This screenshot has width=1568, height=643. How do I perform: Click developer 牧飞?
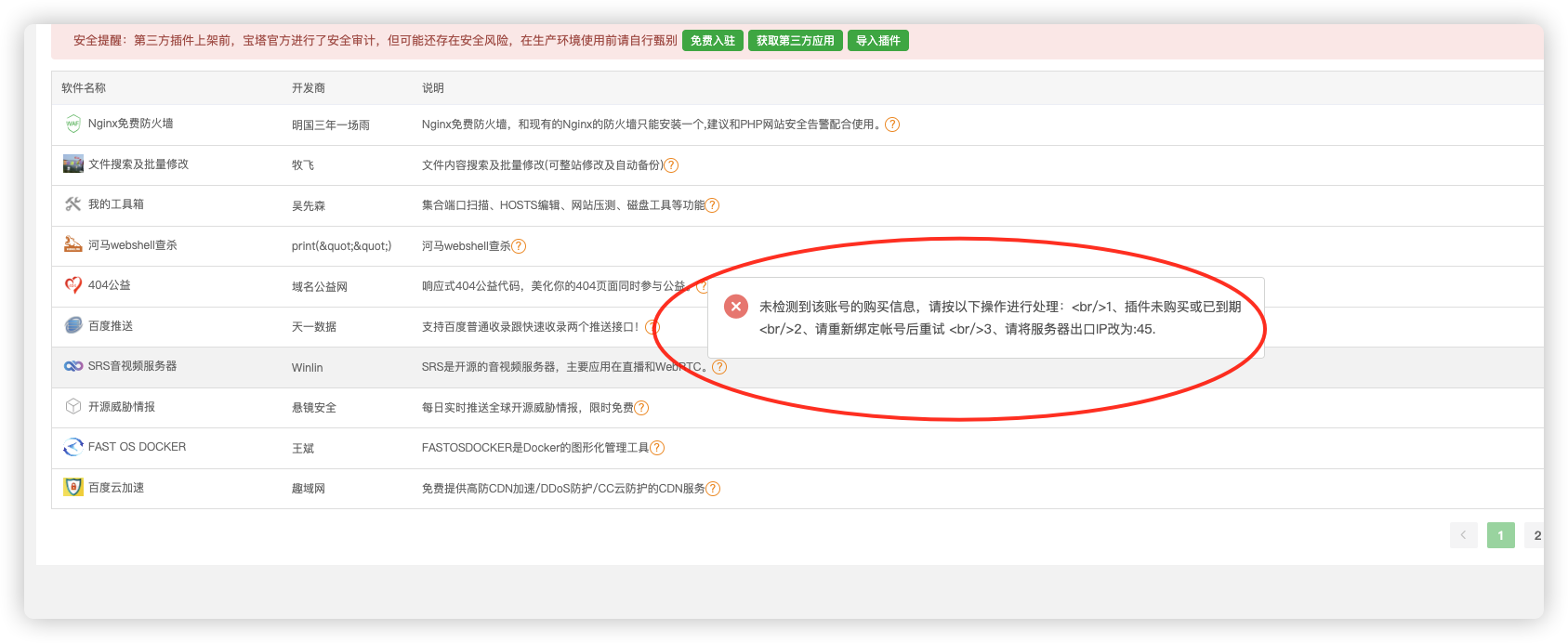pos(303,165)
